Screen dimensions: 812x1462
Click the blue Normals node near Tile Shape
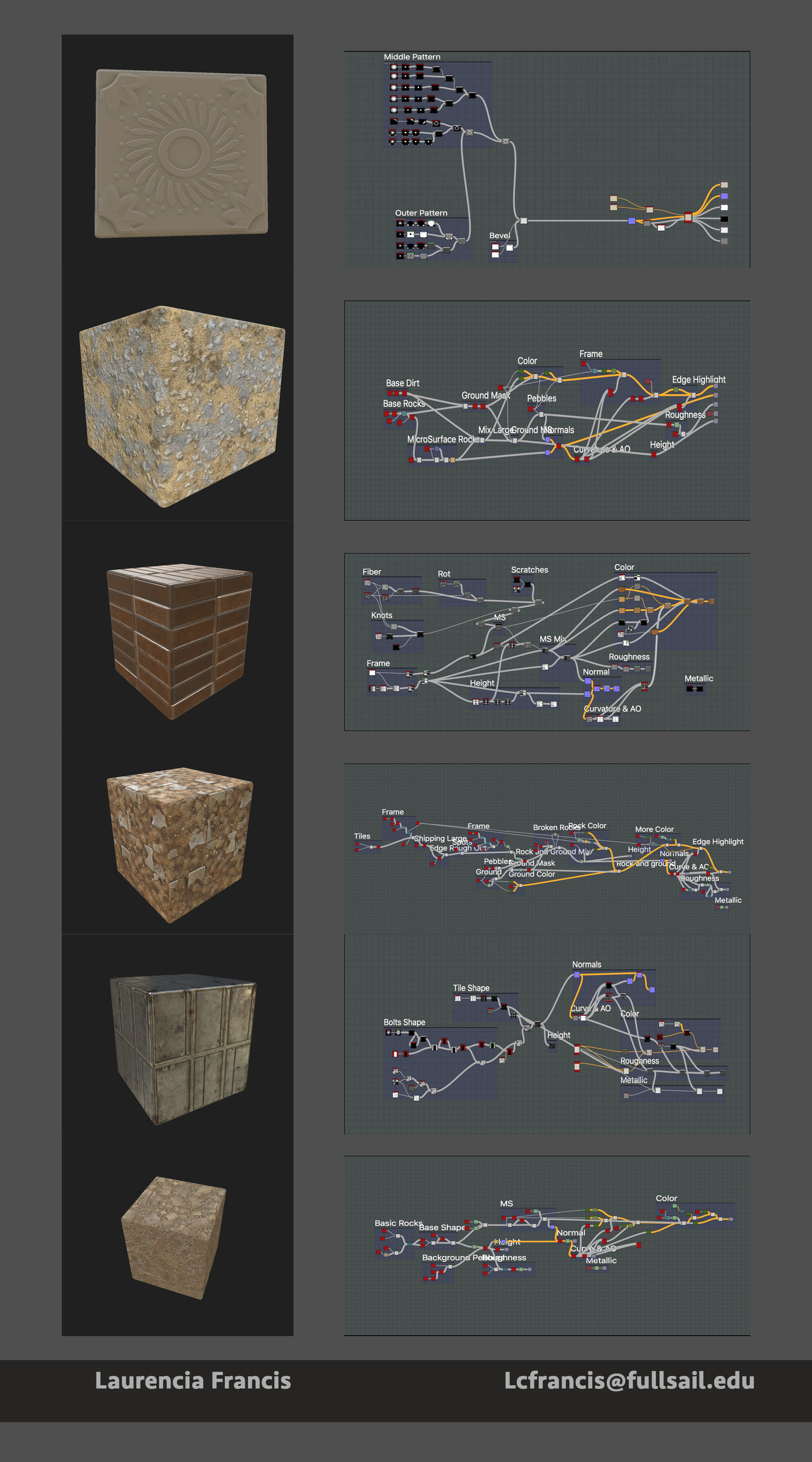pos(577,975)
